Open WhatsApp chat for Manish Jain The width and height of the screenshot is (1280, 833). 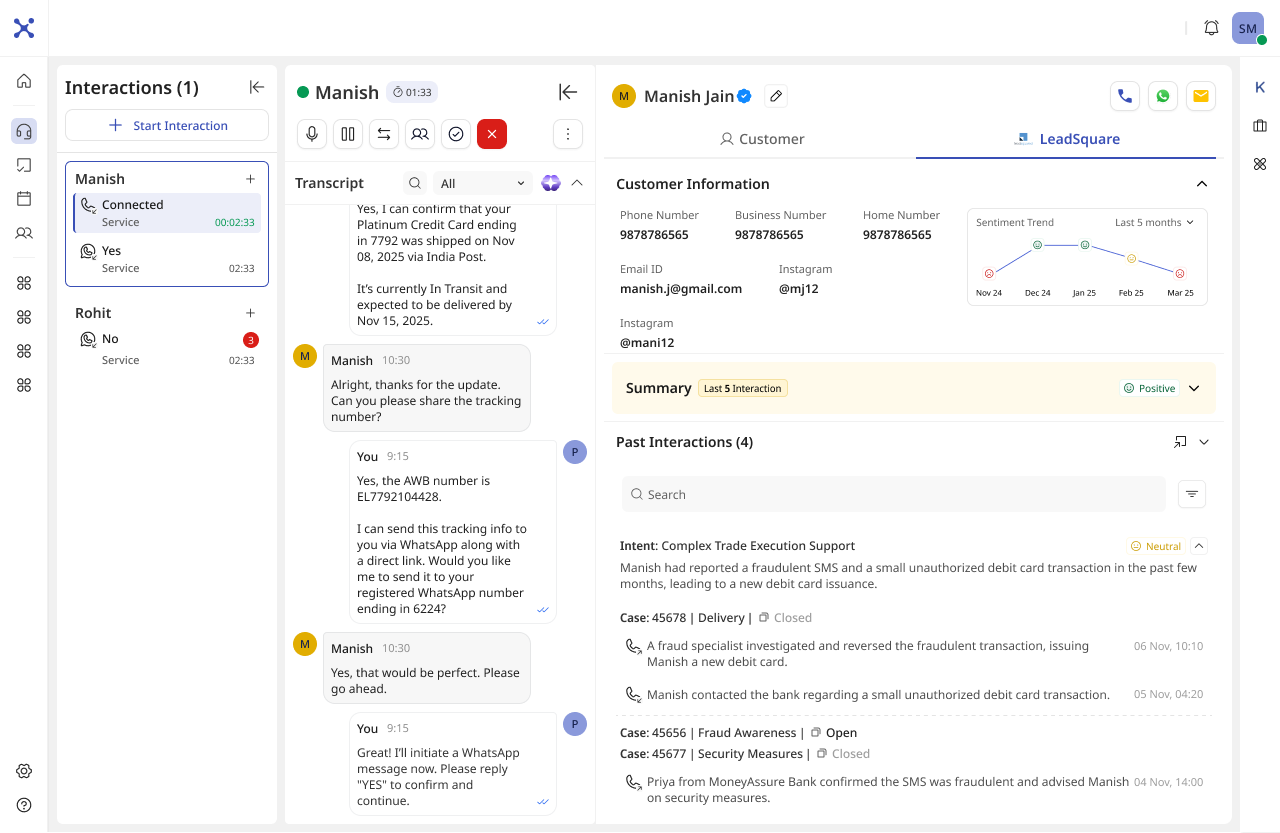[x=1163, y=96]
